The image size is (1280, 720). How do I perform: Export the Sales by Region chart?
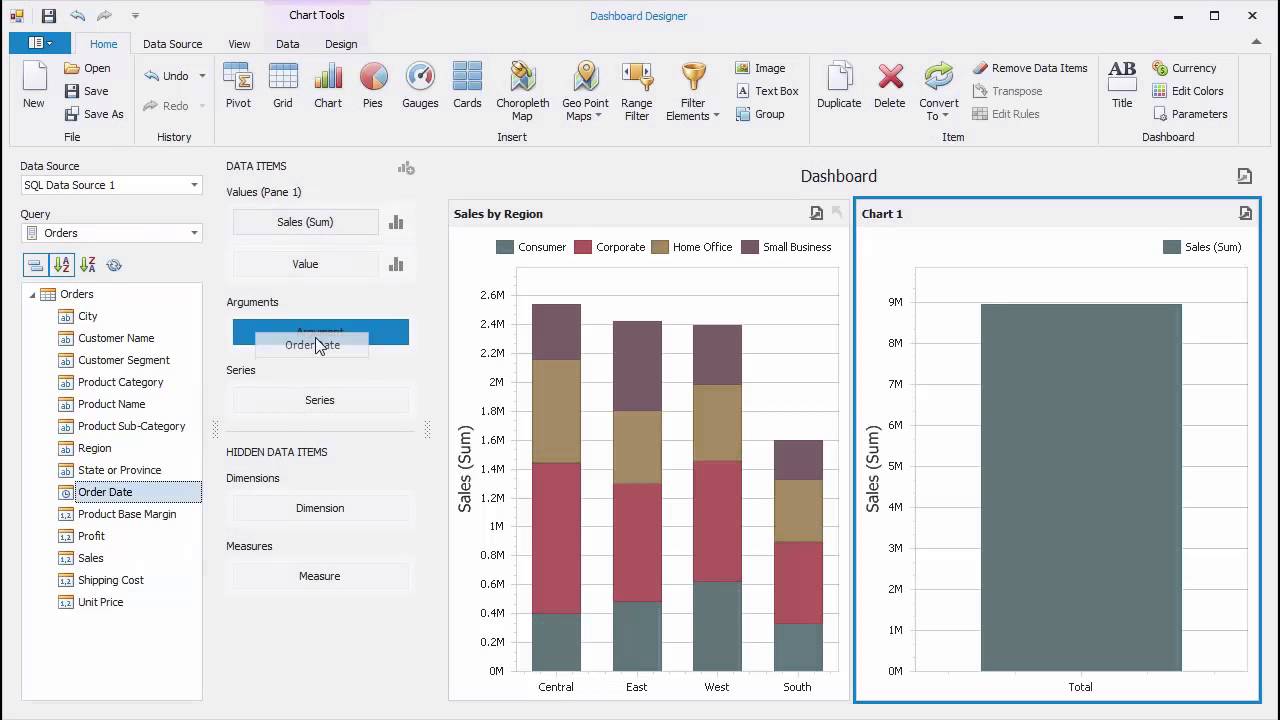point(817,213)
